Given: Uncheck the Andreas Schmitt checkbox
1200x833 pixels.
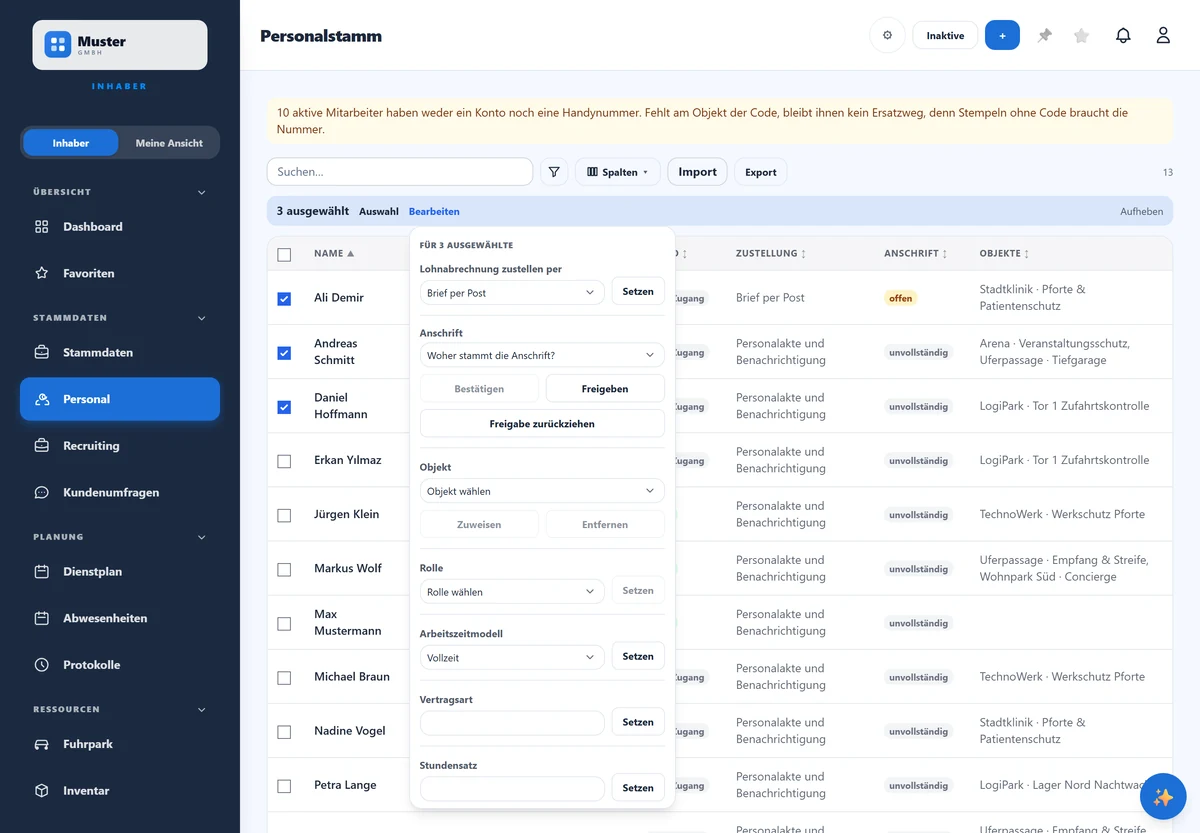Looking at the screenshot, I should tap(284, 352).
